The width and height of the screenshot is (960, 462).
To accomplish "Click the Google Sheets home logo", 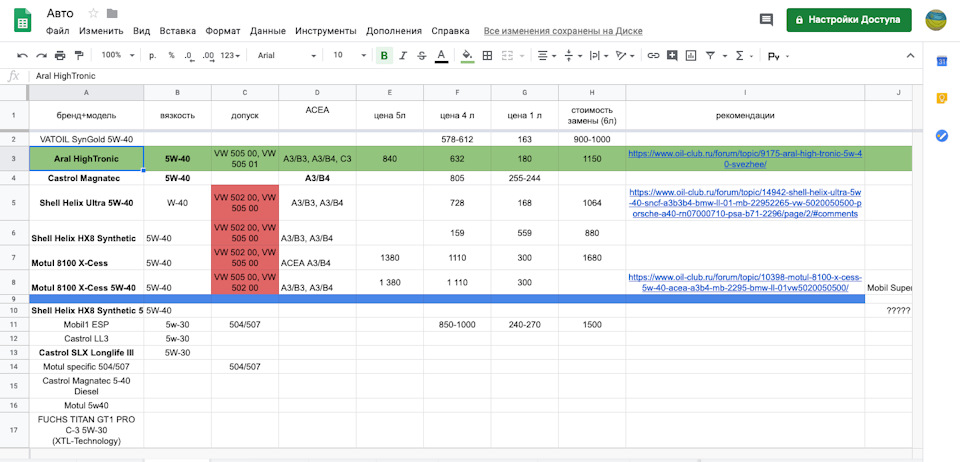I will (23, 21).
